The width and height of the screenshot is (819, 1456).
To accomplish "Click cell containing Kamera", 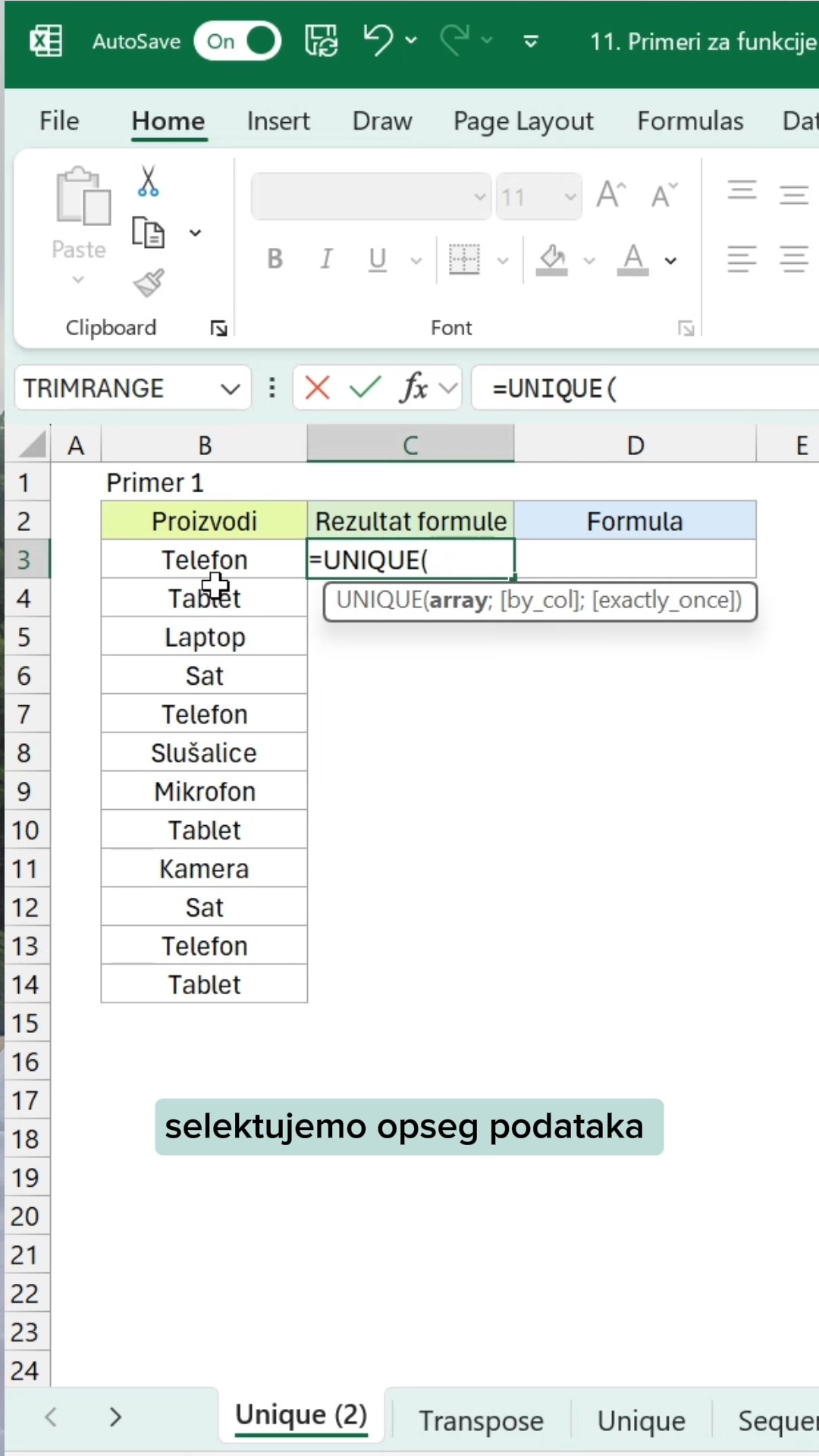I will pyautogui.click(x=204, y=869).
